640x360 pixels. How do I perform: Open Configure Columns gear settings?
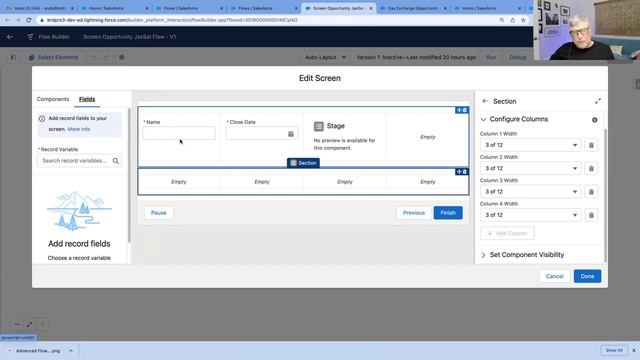tap(595, 120)
